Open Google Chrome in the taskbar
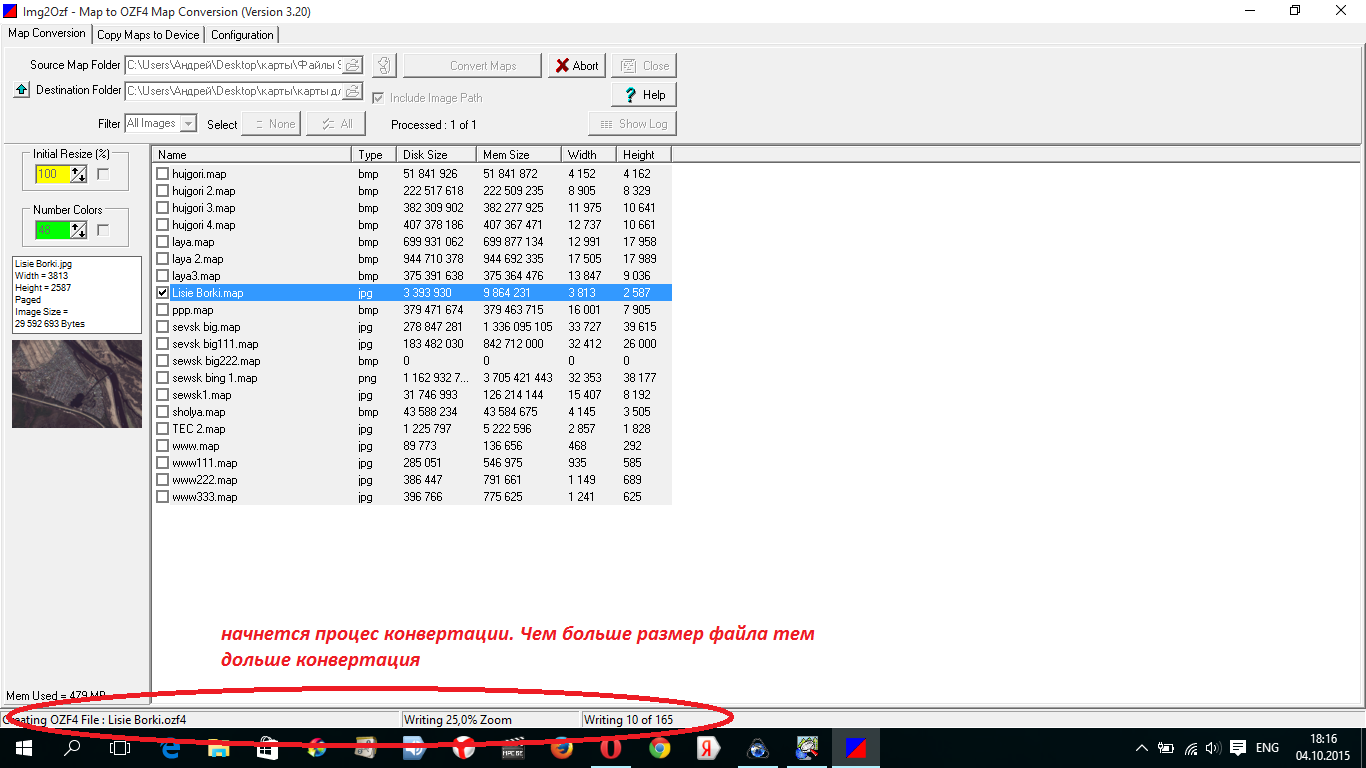 pos(659,747)
